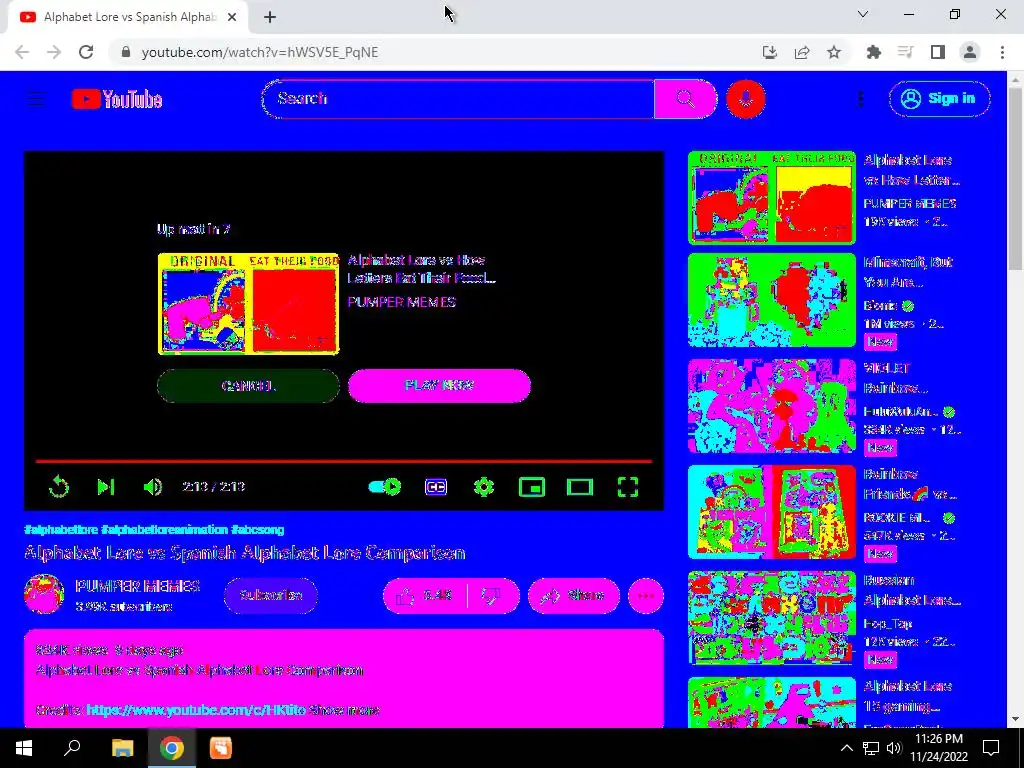Open Rainbow Friends sidebar video thumbnail
Image resolution: width=1024 pixels, height=768 pixels.
[x=771, y=512]
